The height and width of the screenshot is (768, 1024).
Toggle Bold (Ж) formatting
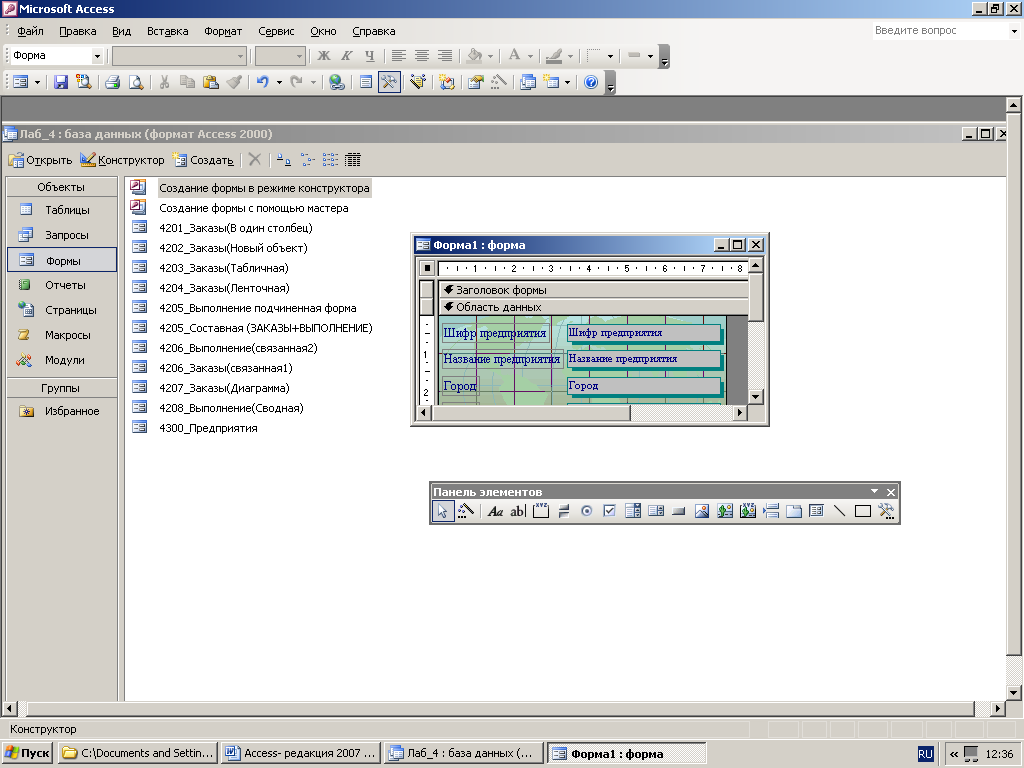(324, 56)
